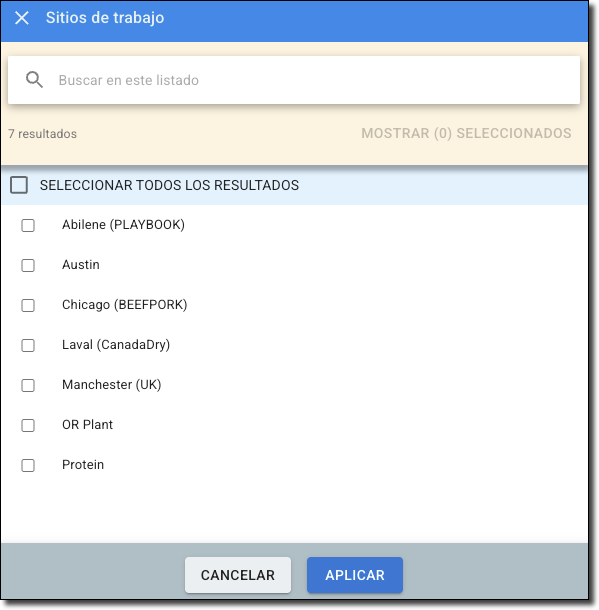
Task: Tick the select all results checkbox
Action: (19, 185)
